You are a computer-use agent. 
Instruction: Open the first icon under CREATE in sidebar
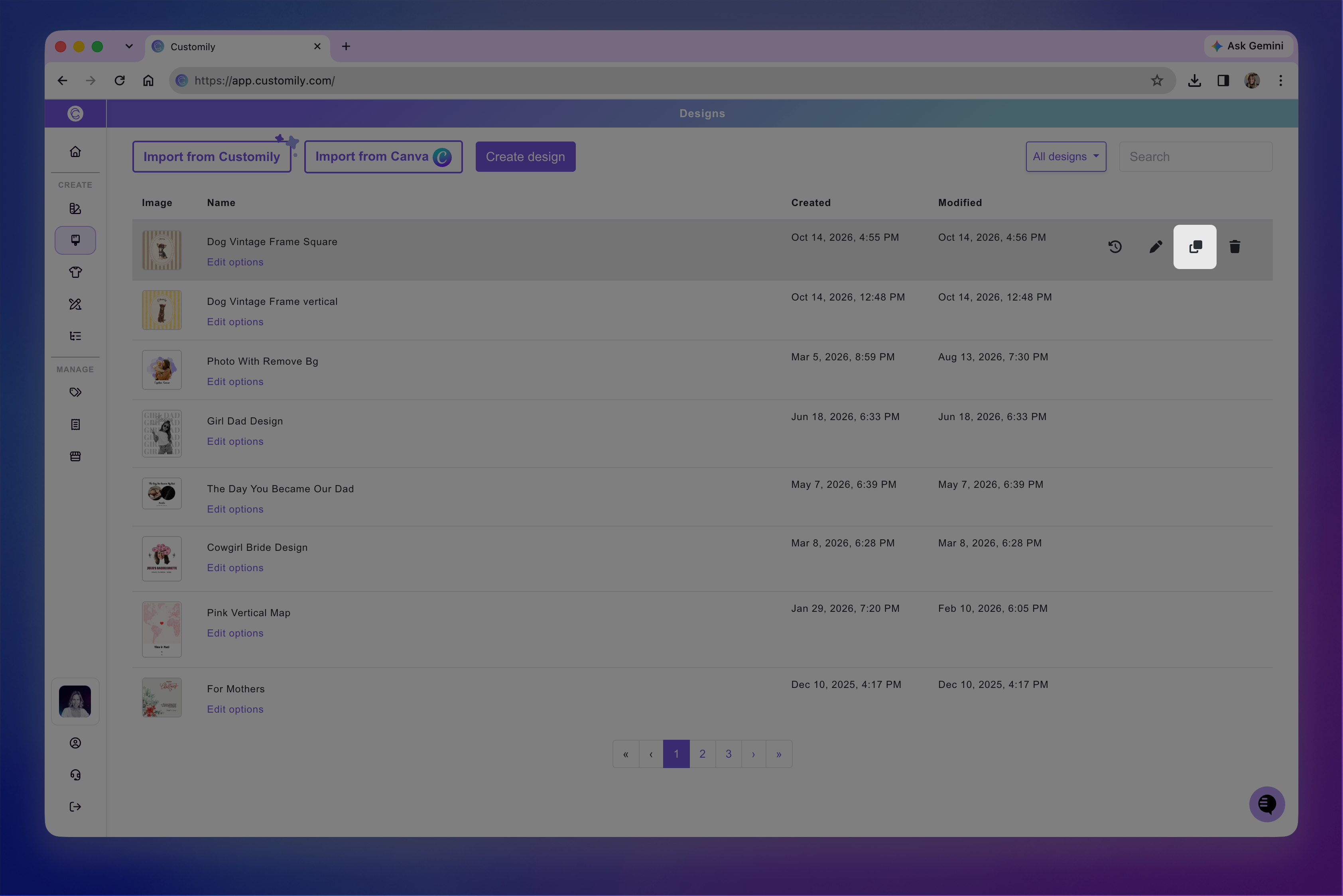pos(75,208)
